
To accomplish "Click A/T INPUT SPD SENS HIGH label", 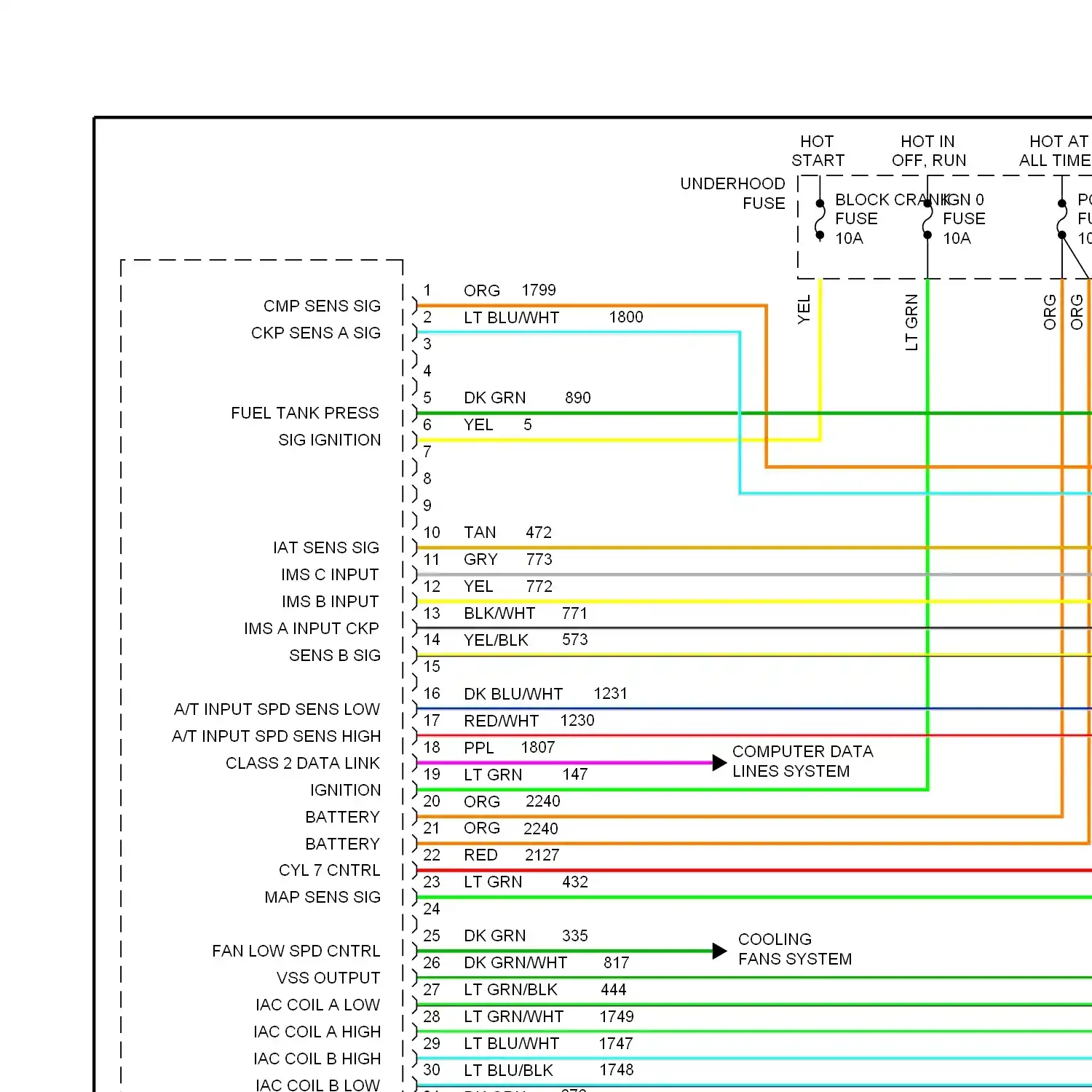I will click(276, 736).
